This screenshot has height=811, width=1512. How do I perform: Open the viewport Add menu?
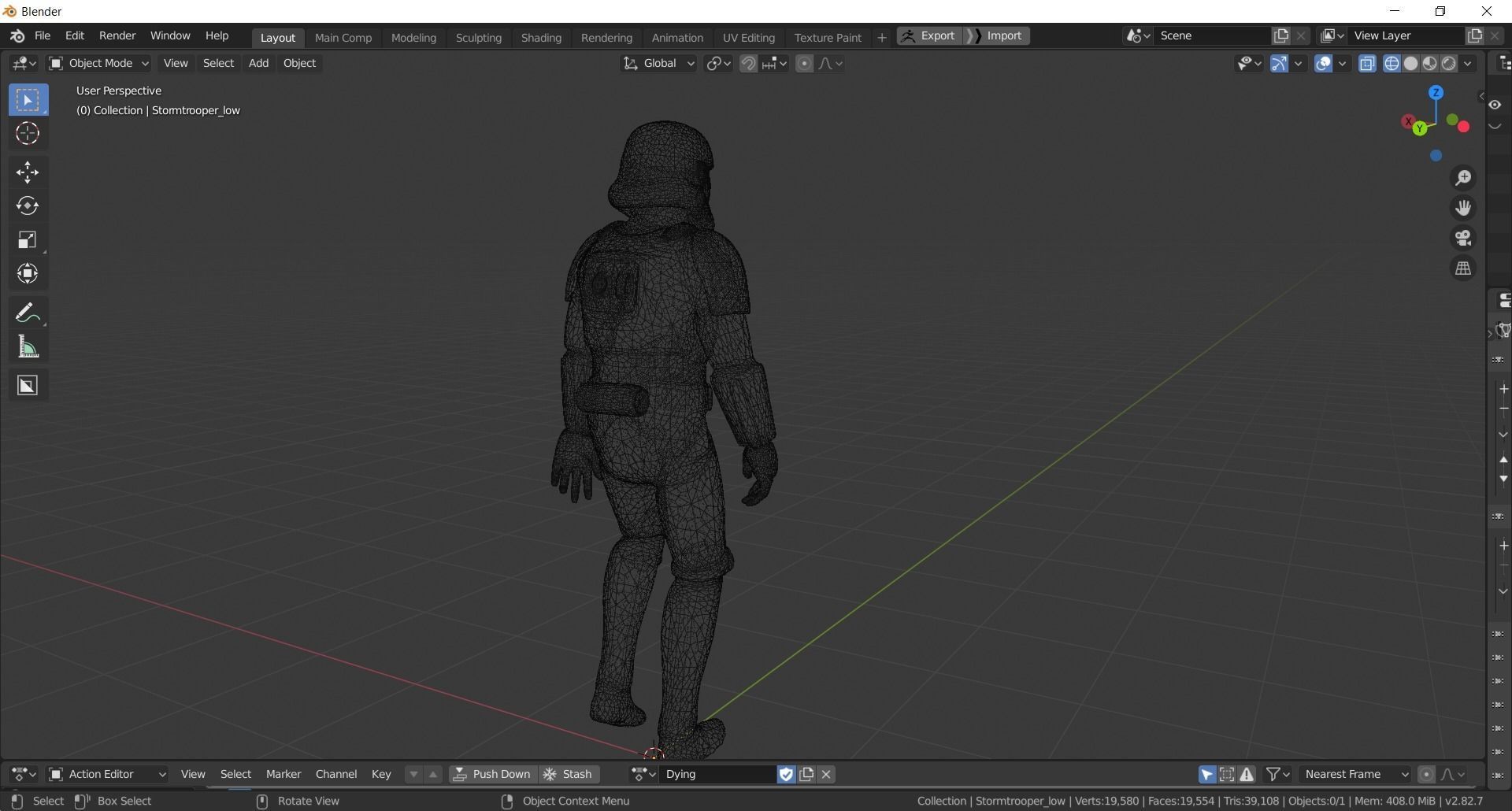coord(258,64)
